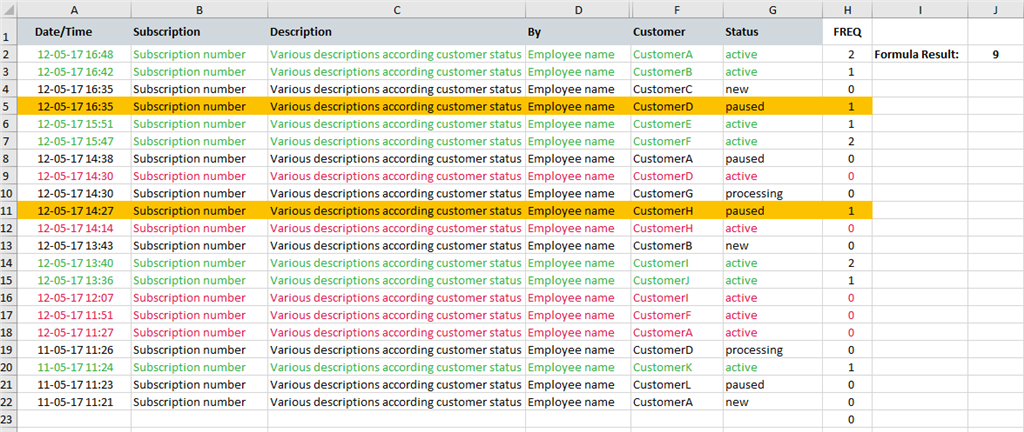
Task: Select column G header
Action: click(x=773, y=10)
